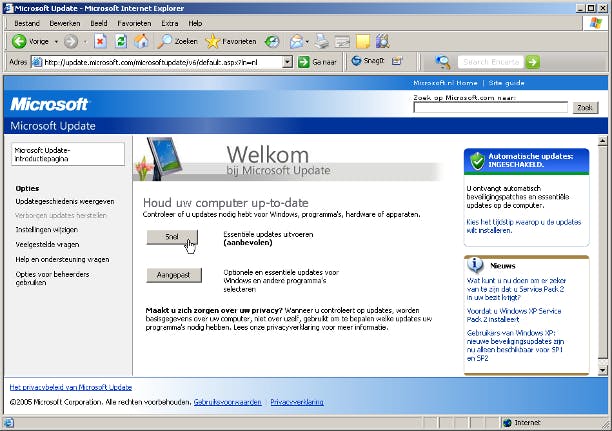Click the Internet zone status bar entry
612x431 pixels.
pyautogui.click(x=522, y=423)
